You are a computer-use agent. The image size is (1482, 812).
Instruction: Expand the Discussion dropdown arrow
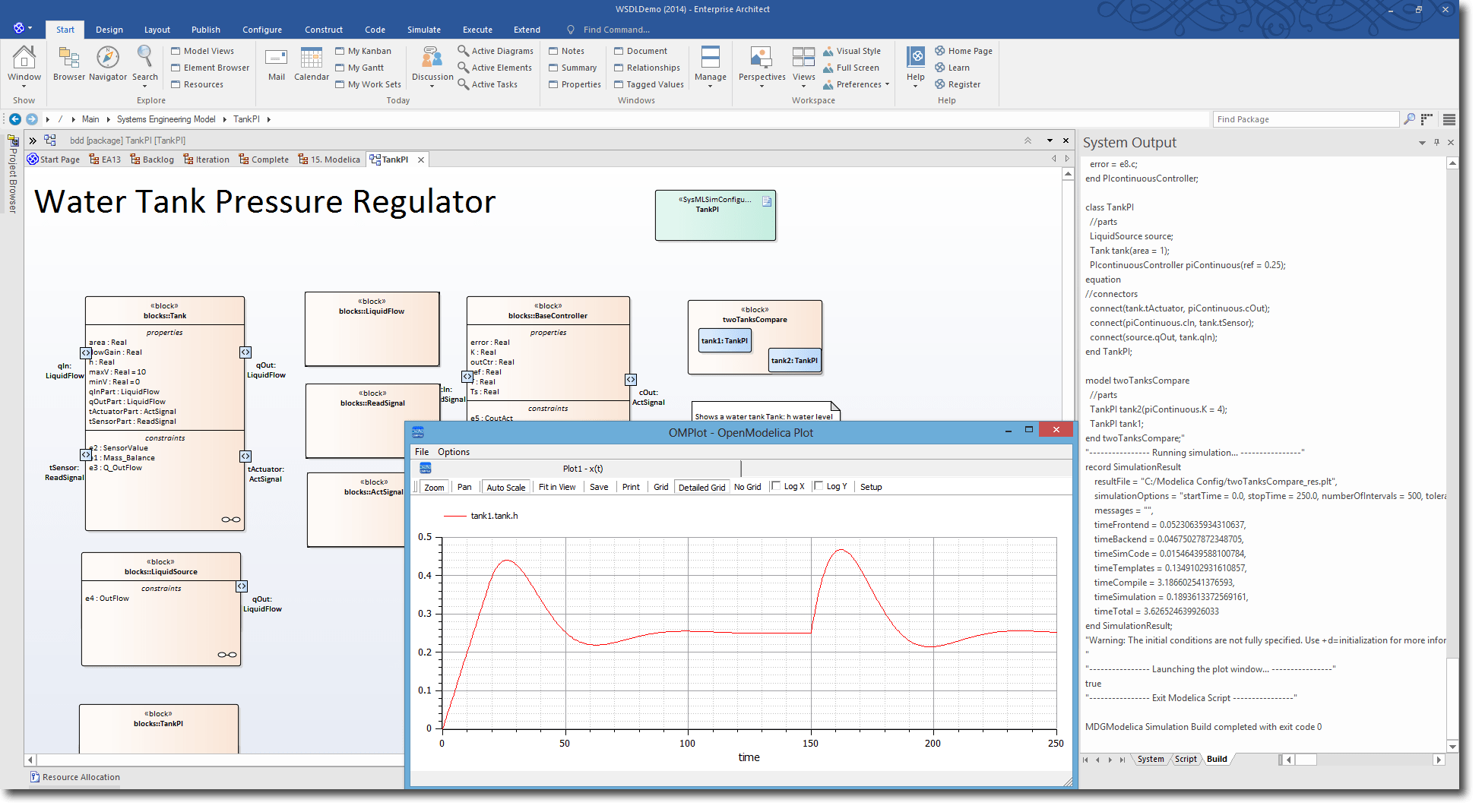coord(432,86)
